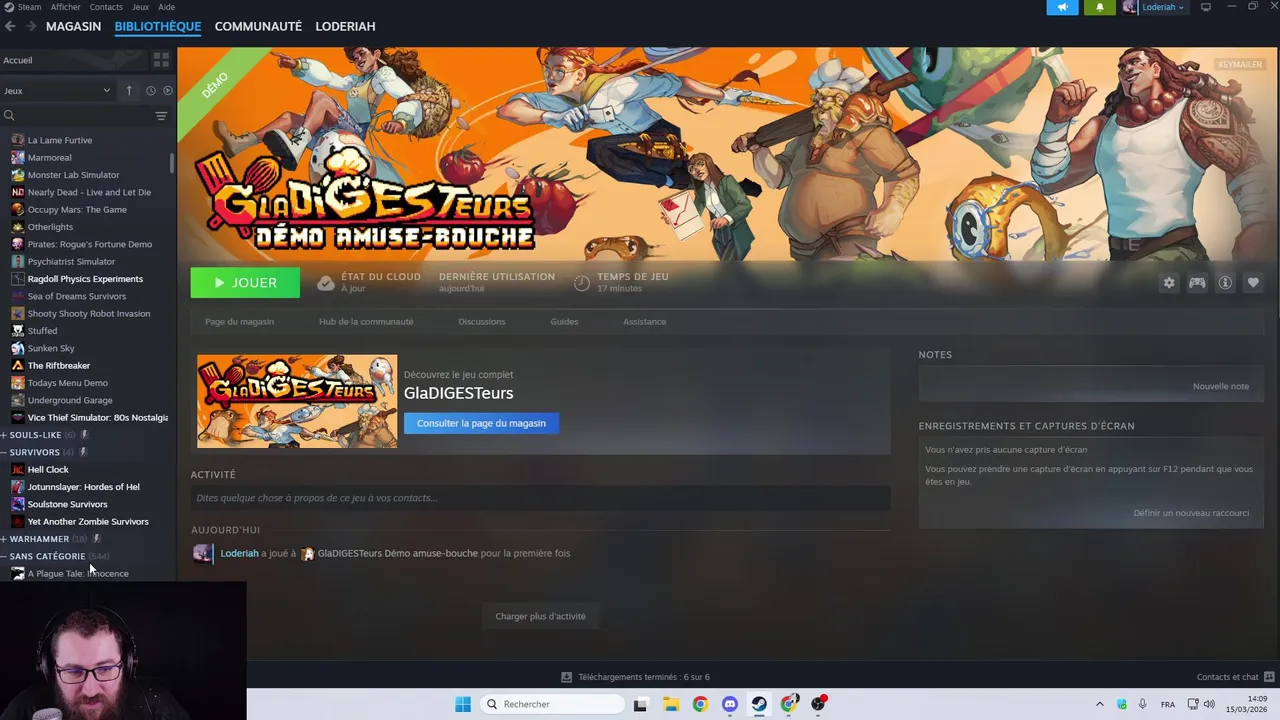The image size is (1280, 720).
Task: Open Loderiah account dropdown
Action: [1163, 7]
